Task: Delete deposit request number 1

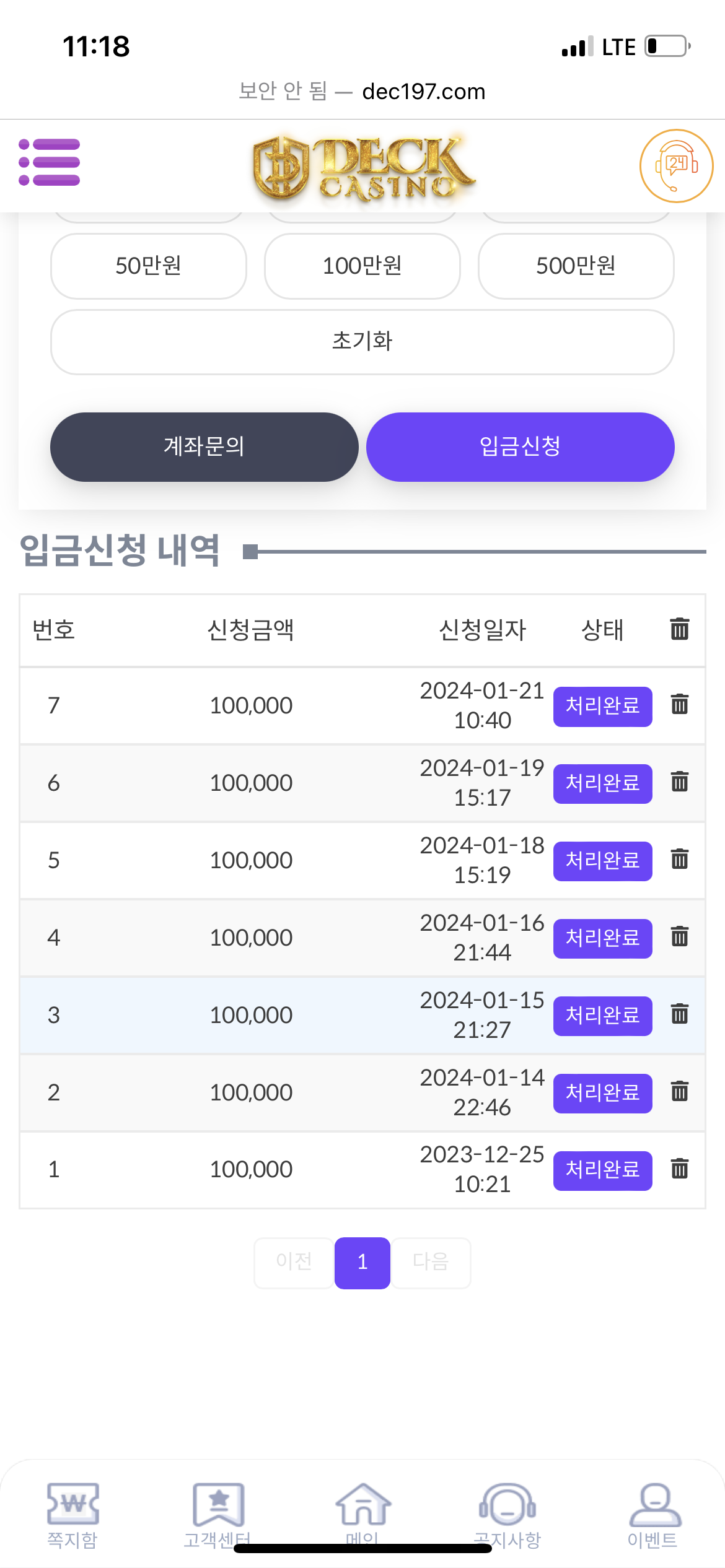Action: pyautogui.click(x=679, y=1169)
